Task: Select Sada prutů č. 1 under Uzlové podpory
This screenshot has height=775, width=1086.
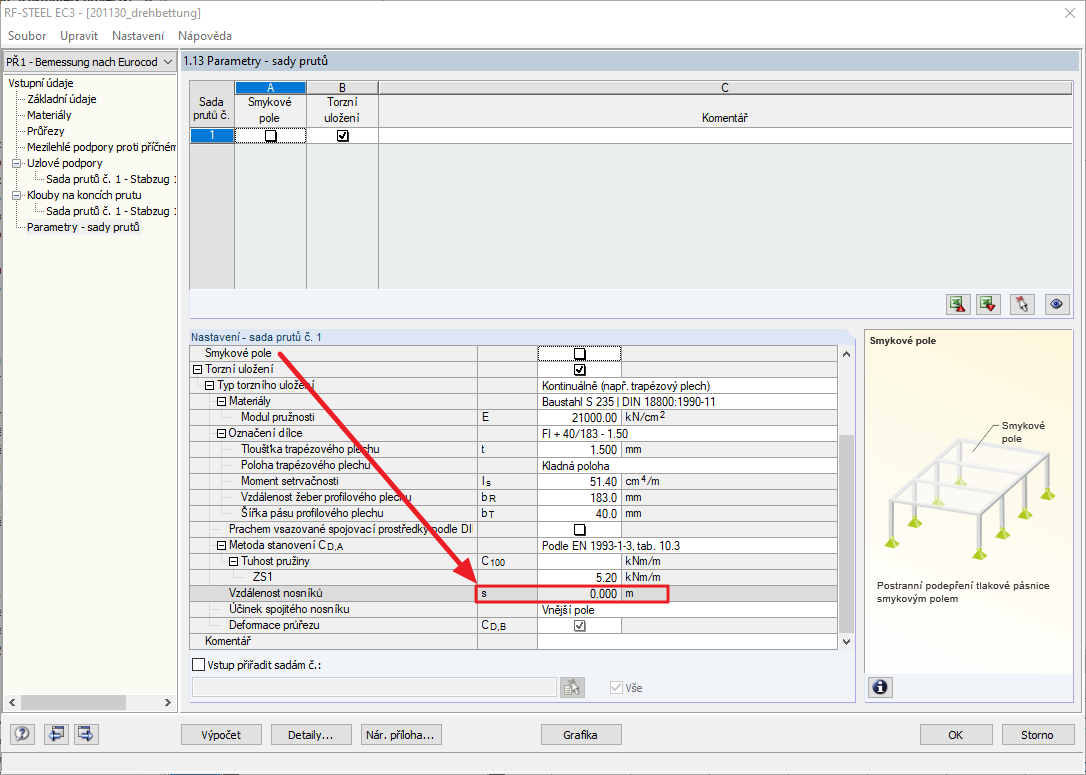Action: click(111, 179)
